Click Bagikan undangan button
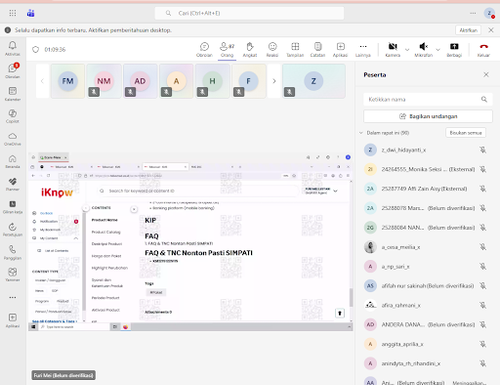Viewport: 500px width, 385px height. pyautogui.click(x=428, y=116)
